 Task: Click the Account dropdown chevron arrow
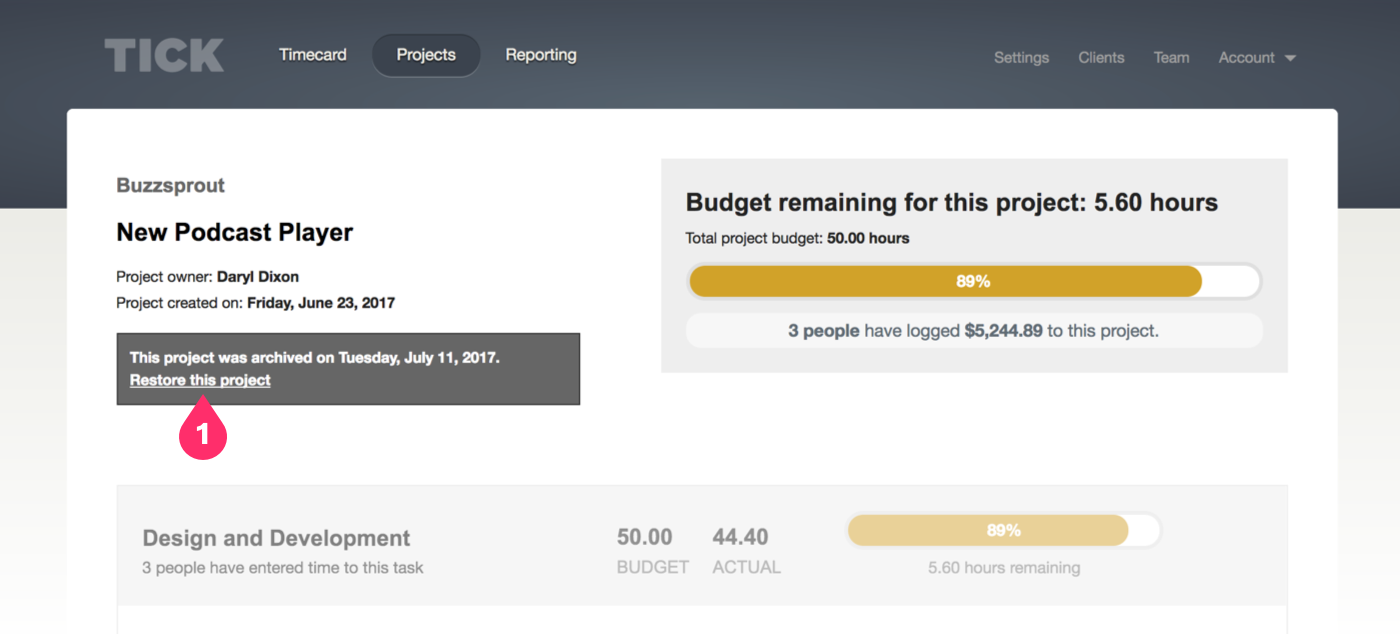1290,58
